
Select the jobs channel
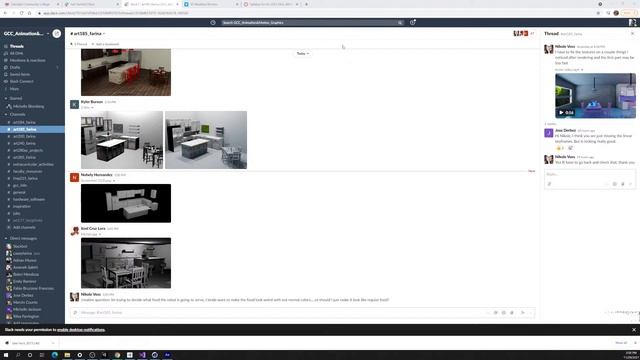point(16,213)
